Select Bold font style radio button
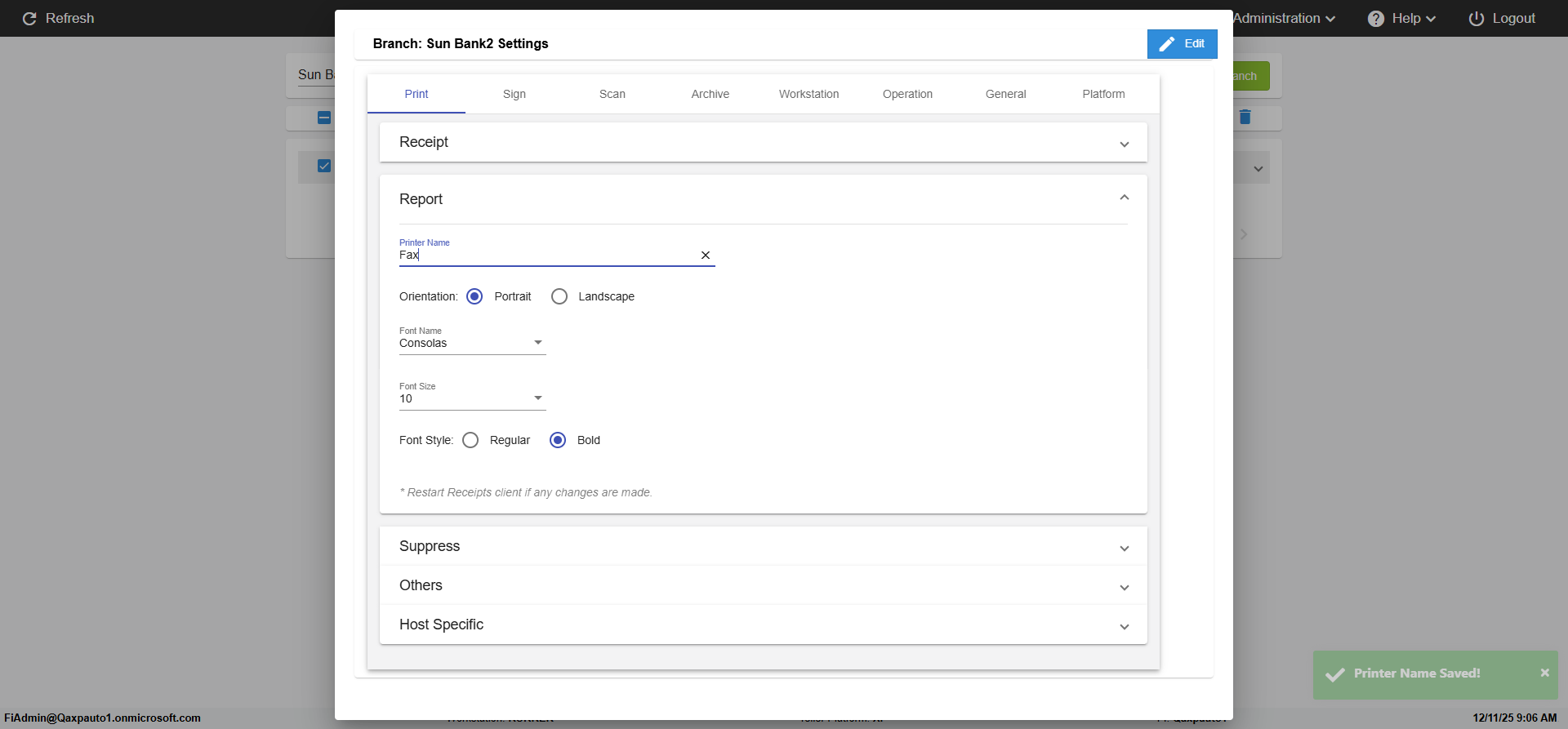Screen dimensions: 1568x729 click(558, 440)
